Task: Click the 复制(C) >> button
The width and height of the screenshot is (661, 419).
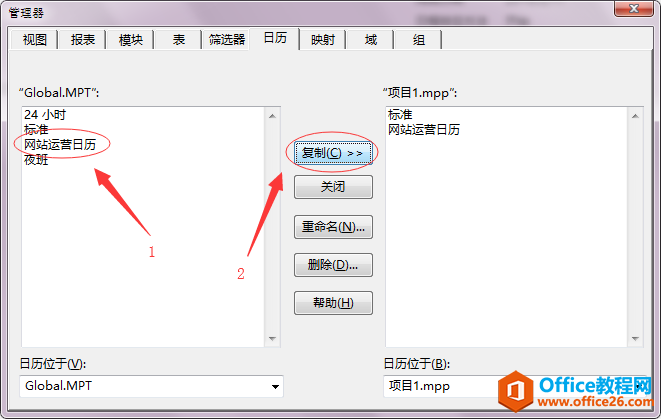Action: point(333,153)
